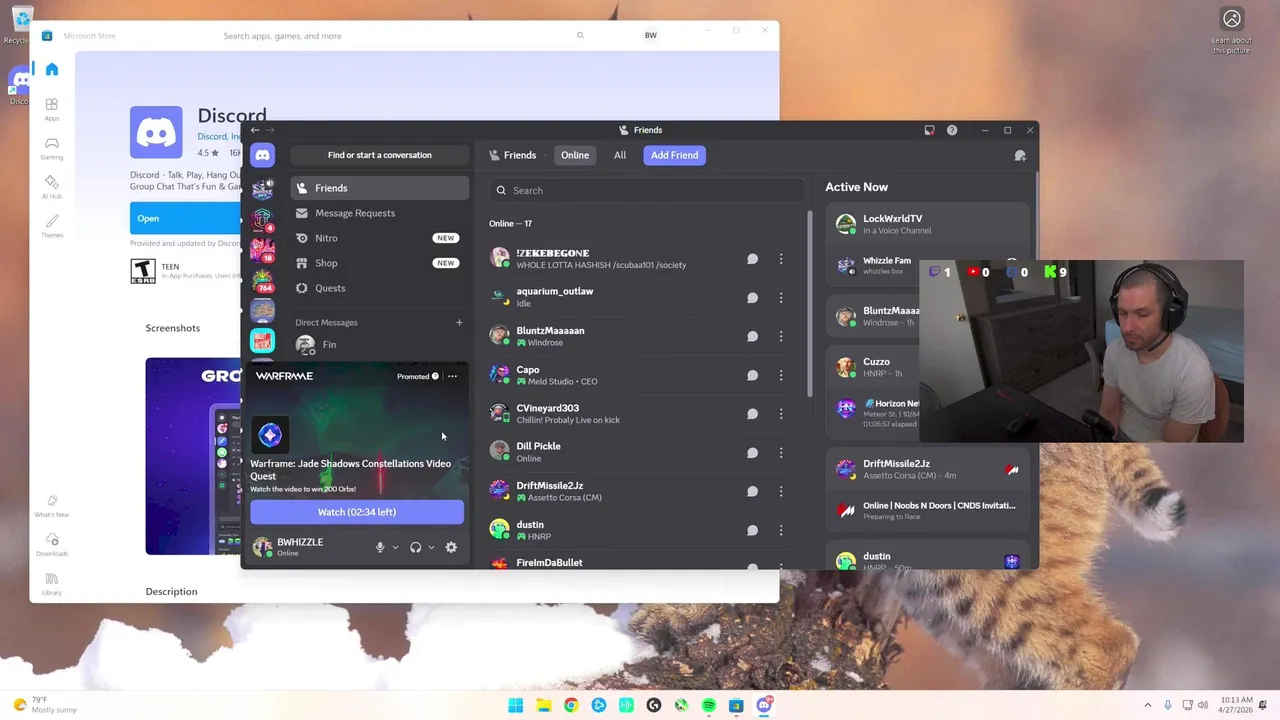Open taskbar volume icon
This screenshot has height=720, width=1280.
(x=1203, y=705)
